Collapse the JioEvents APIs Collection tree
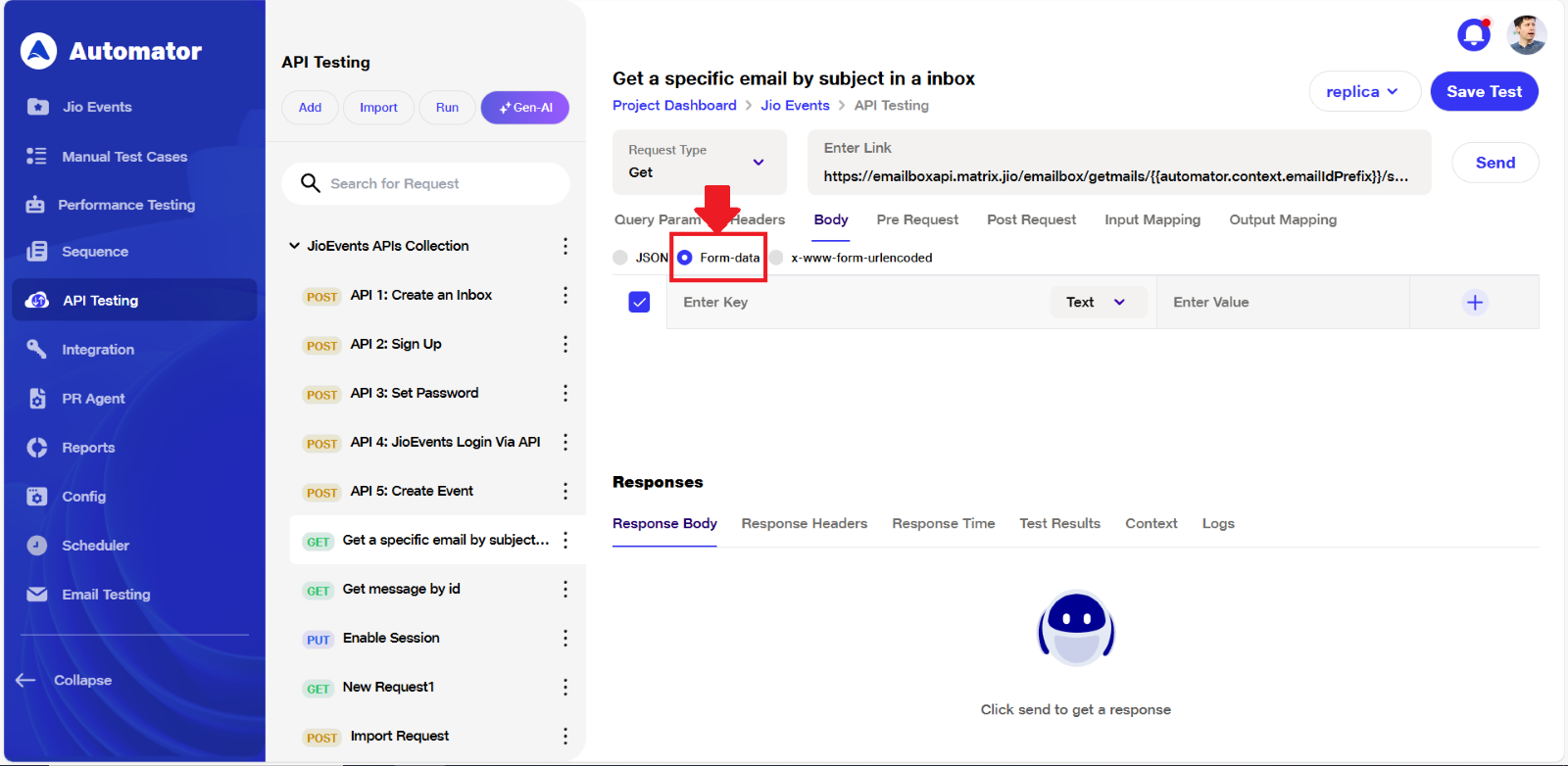Image resolution: width=1568 pixels, height=766 pixels. tap(294, 246)
